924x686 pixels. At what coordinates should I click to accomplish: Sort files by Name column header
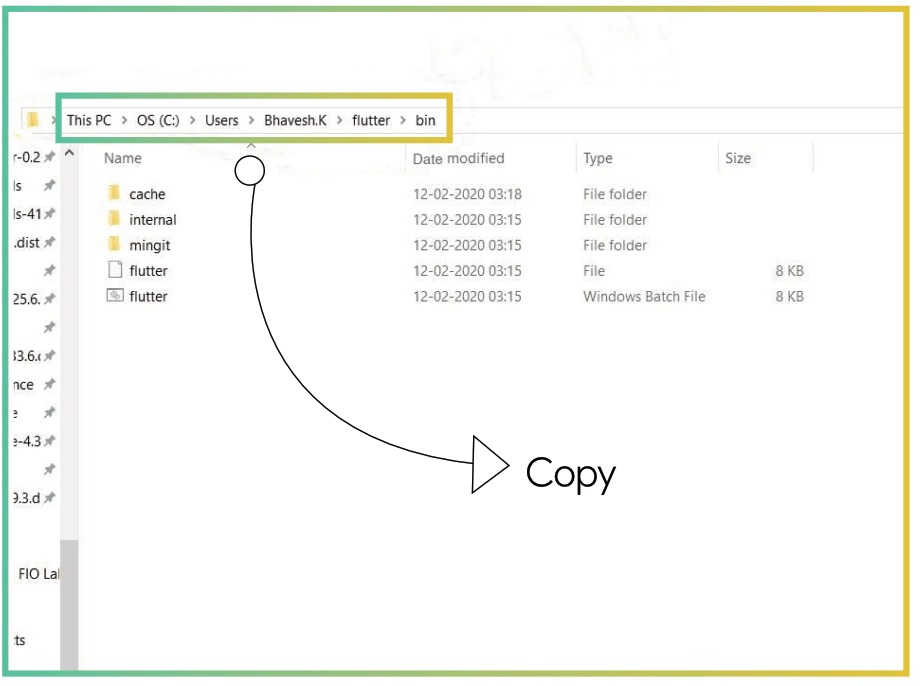click(123, 158)
